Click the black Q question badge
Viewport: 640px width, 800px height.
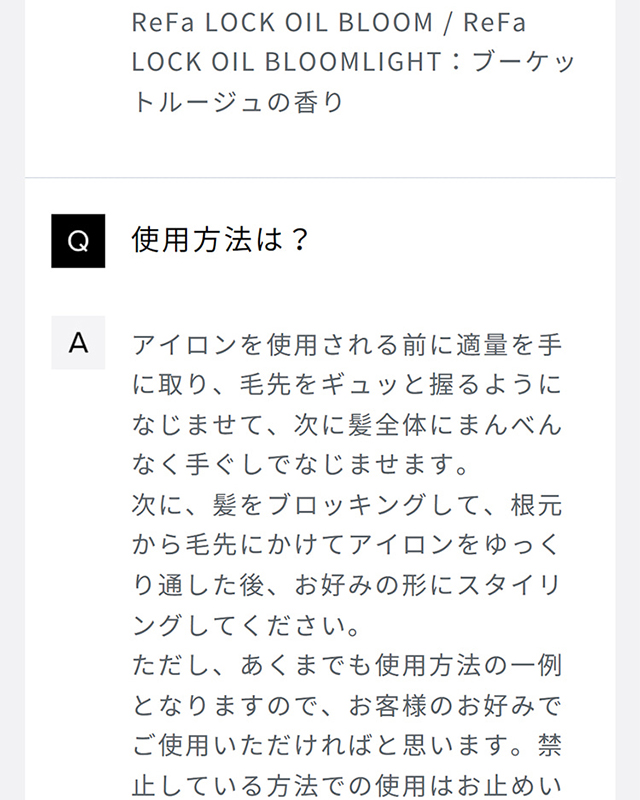click(78, 241)
